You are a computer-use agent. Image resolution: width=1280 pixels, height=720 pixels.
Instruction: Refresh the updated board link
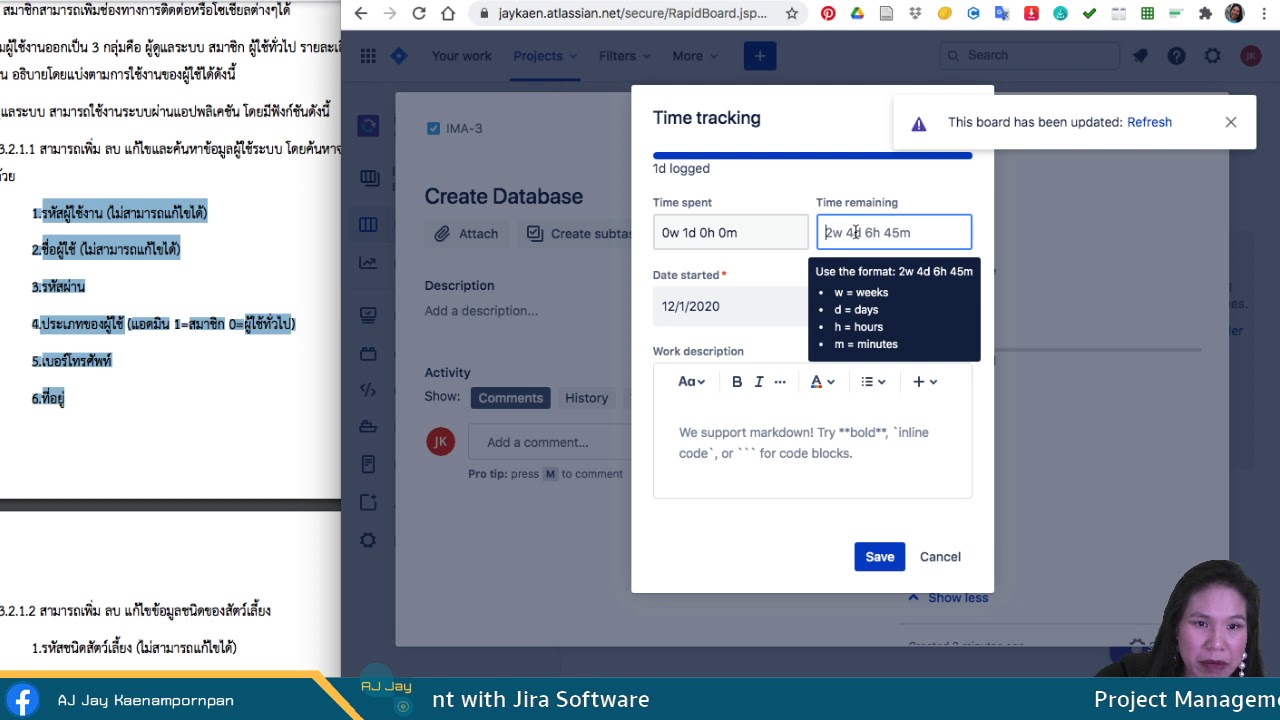pyautogui.click(x=1149, y=122)
